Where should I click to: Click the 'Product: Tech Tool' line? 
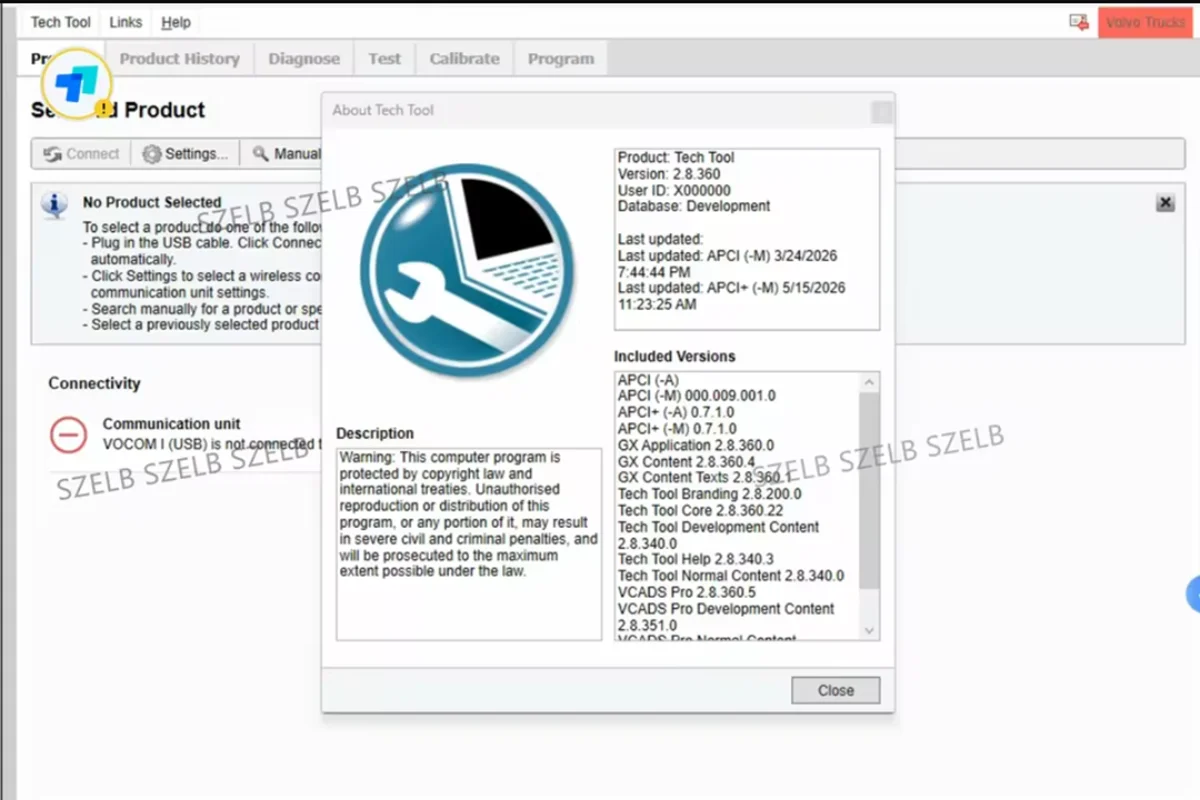676,157
